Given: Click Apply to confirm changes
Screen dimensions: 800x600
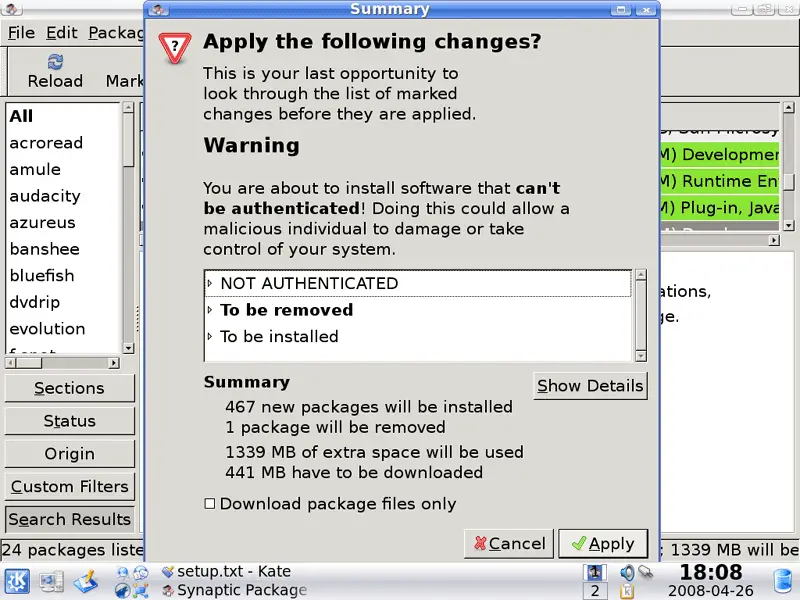Looking at the screenshot, I should coord(602,544).
